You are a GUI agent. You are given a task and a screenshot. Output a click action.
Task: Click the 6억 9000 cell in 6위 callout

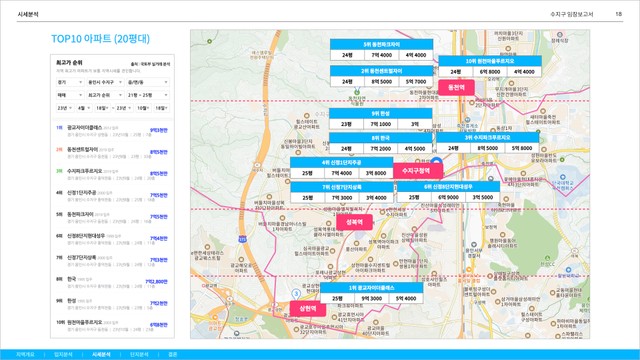tap(448, 197)
